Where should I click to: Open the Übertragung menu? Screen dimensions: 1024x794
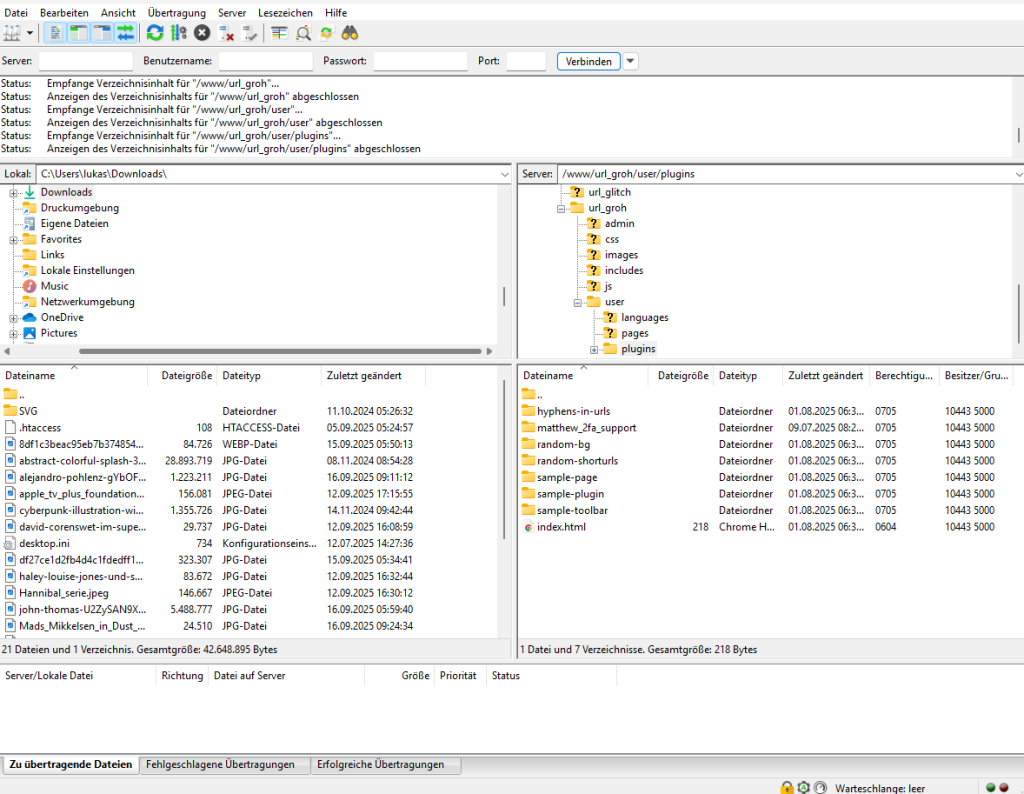[x=176, y=12]
